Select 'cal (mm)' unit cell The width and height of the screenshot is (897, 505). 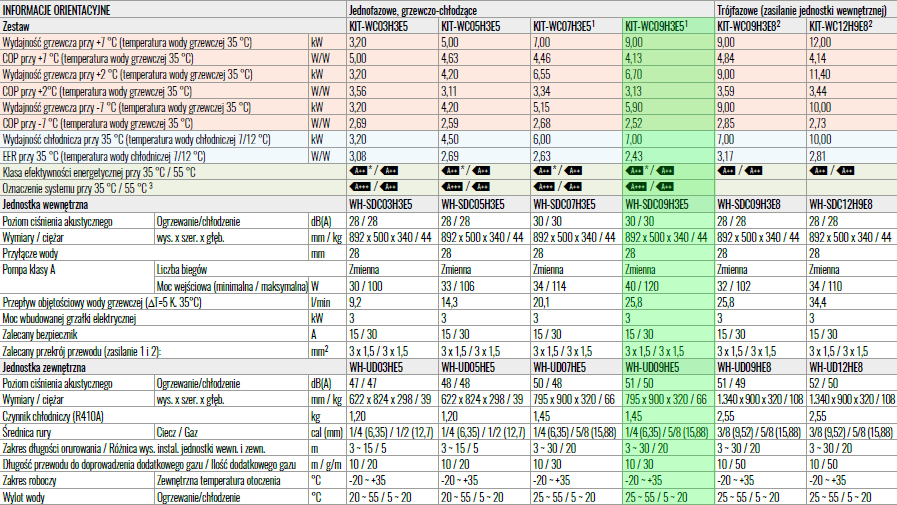tap(327, 432)
